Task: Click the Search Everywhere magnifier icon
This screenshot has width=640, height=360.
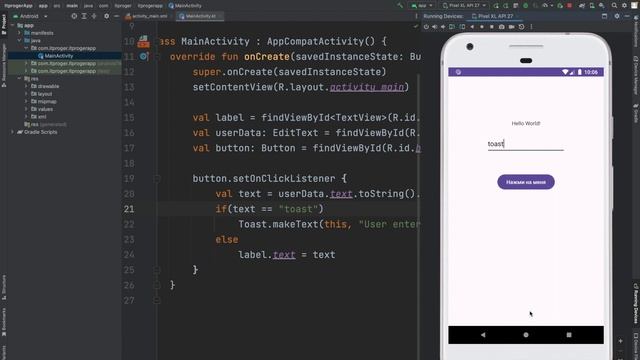Action: 614,6
